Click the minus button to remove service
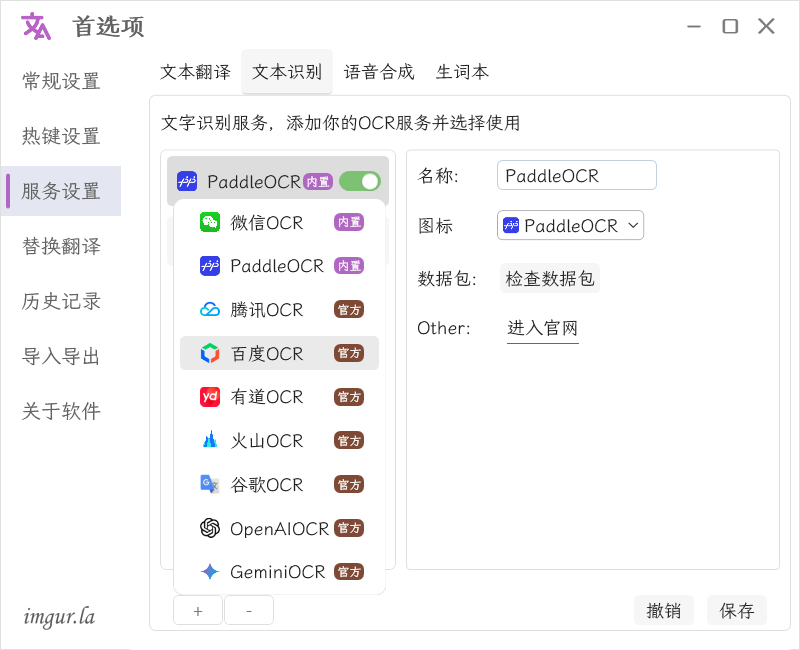This screenshot has height=650, width=800. click(249, 610)
